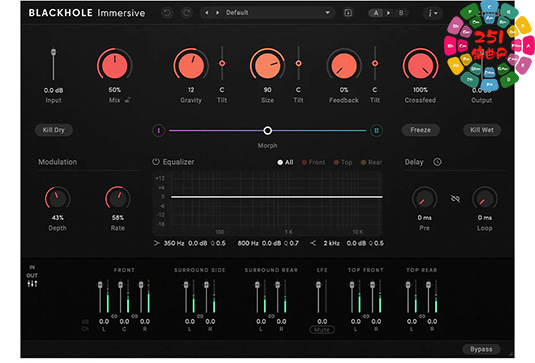
Task: Select the All equalizer group
Action: click(x=286, y=162)
